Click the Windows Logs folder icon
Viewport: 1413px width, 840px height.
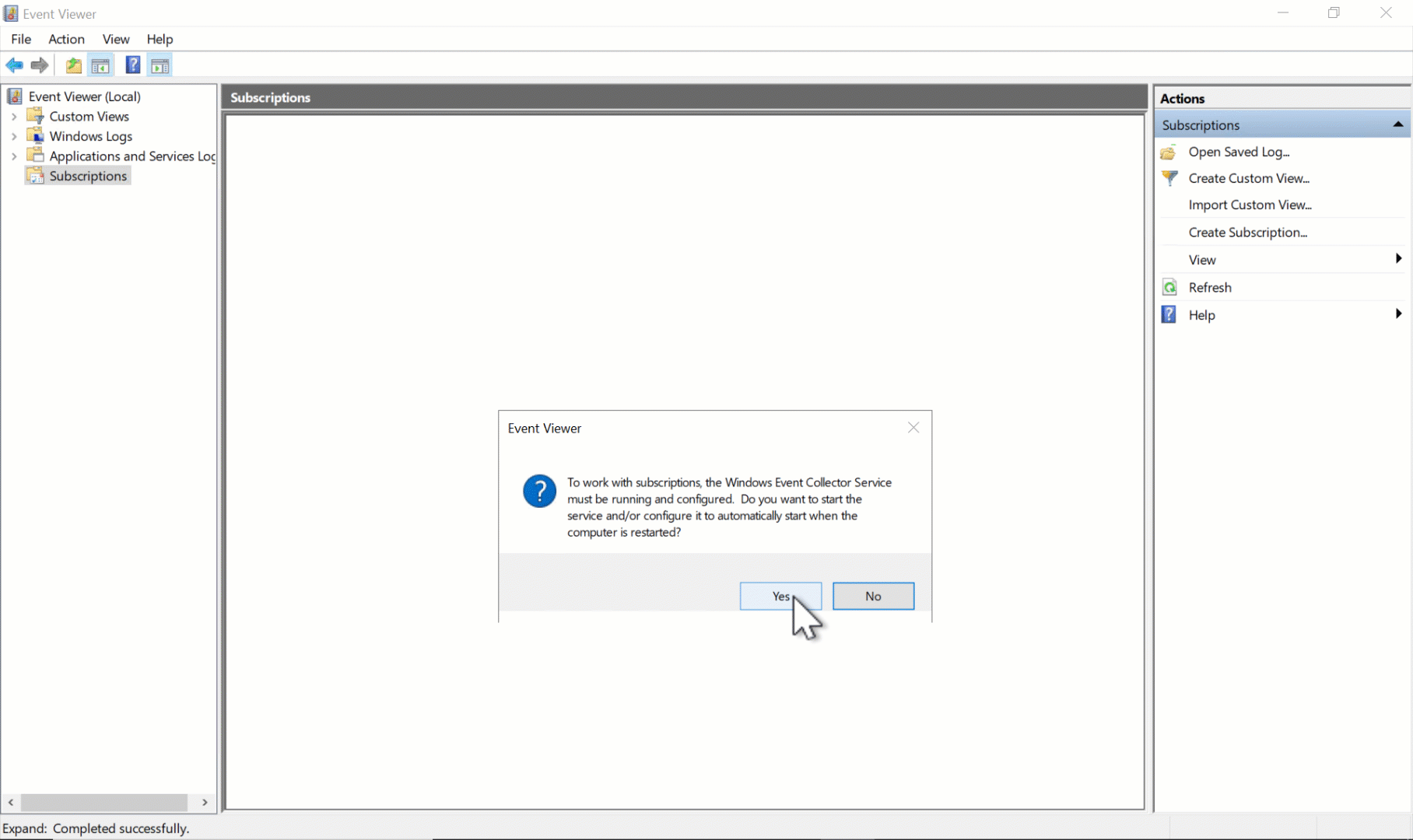pos(35,135)
